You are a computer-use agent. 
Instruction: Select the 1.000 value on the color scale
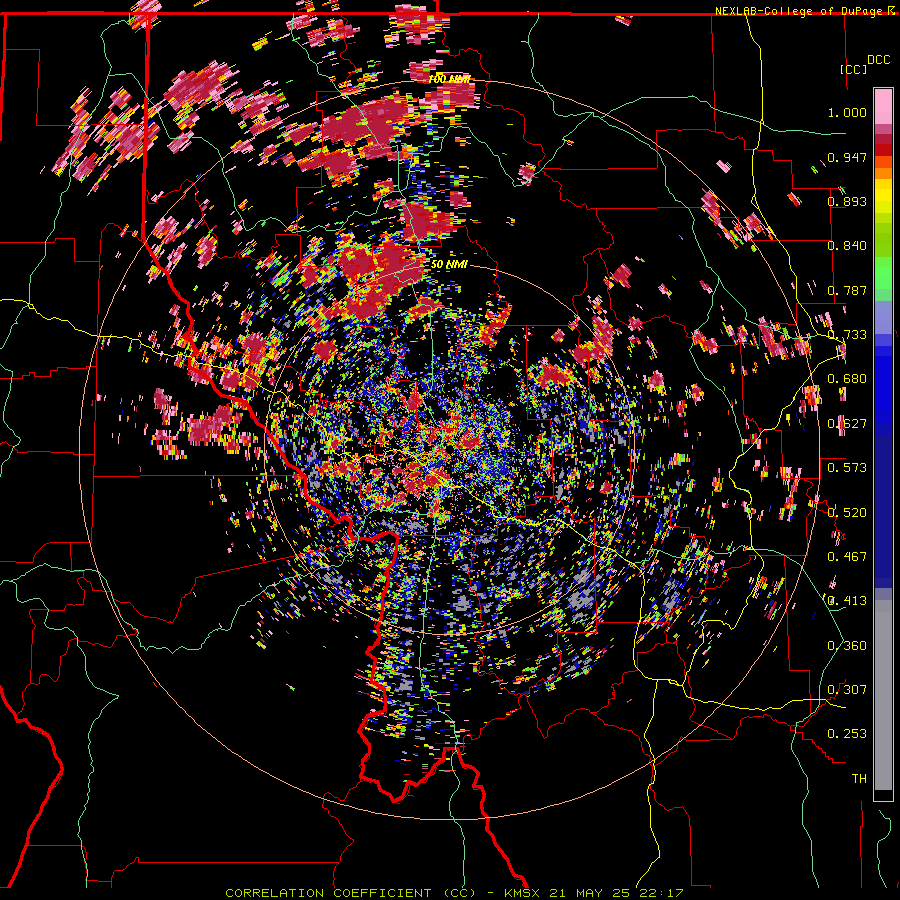click(x=847, y=112)
